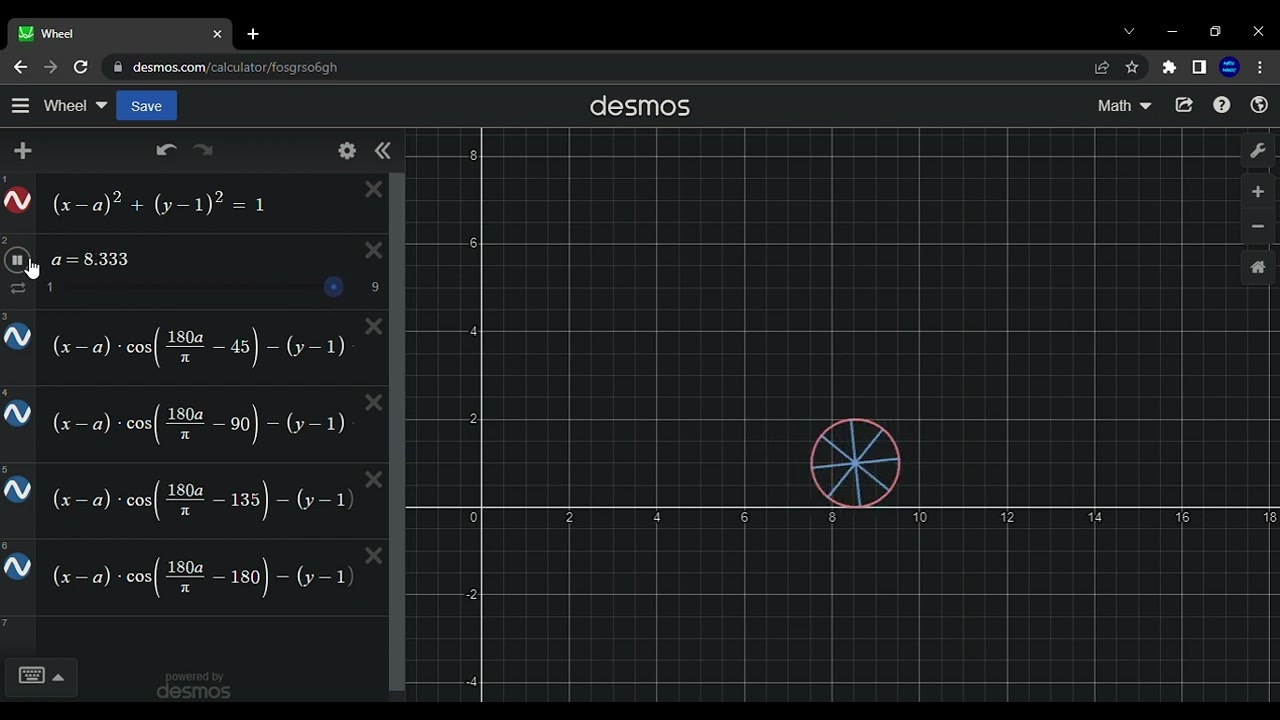Delete the minus 90 spoke expression
The width and height of the screenshot is (1280, 720).
[x=374, y=403]
